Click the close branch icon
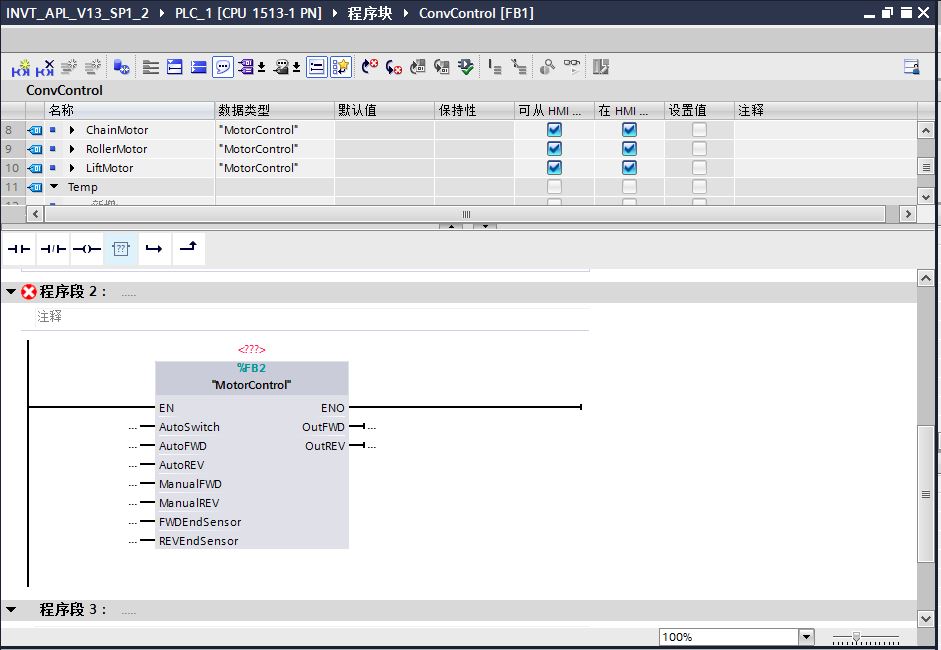The height and width of the screenshot is (650, 941). click(188, 248)
